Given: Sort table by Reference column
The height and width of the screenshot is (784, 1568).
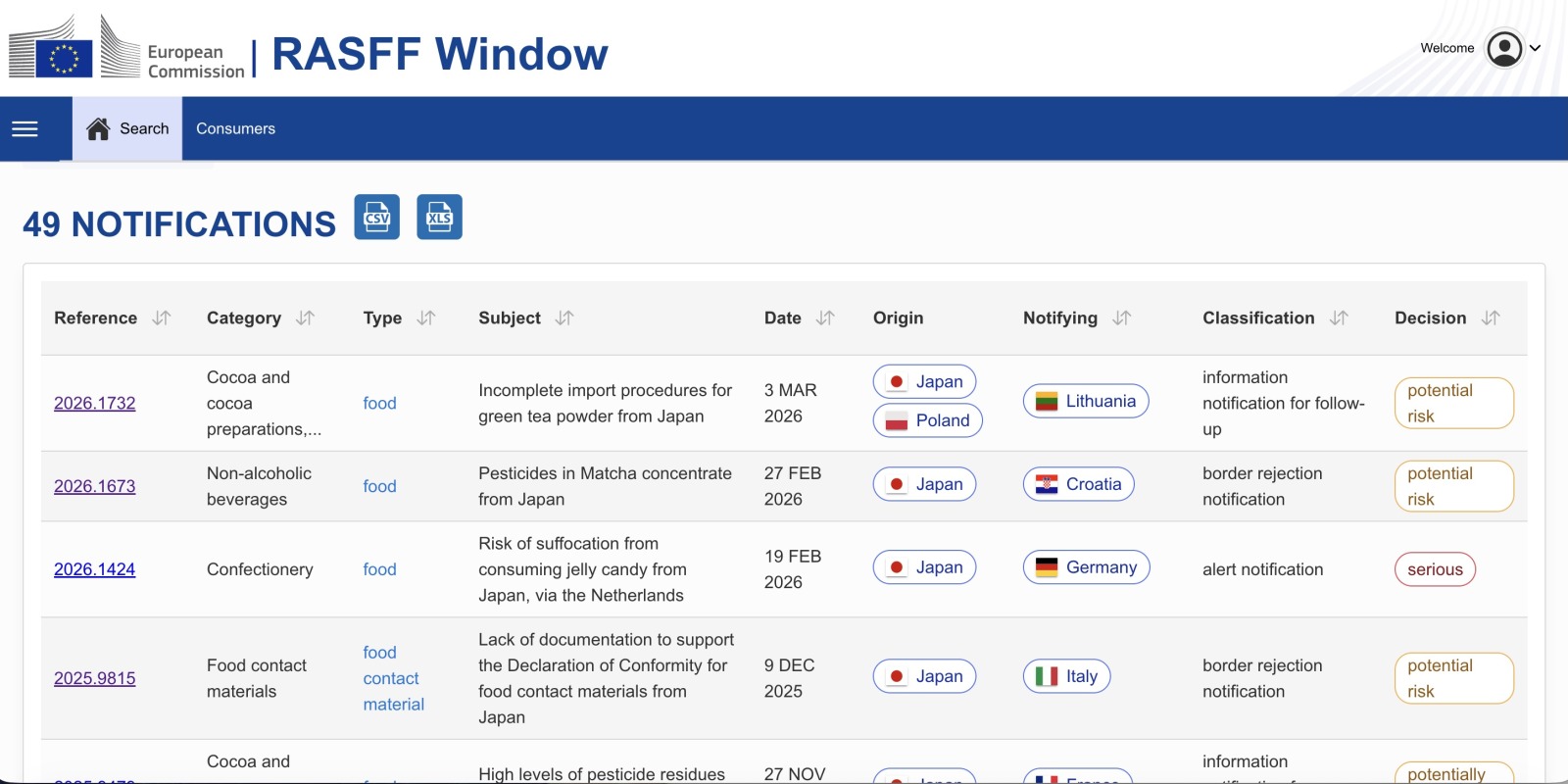Looking at the screenshot, I should (x=162, y=318).
